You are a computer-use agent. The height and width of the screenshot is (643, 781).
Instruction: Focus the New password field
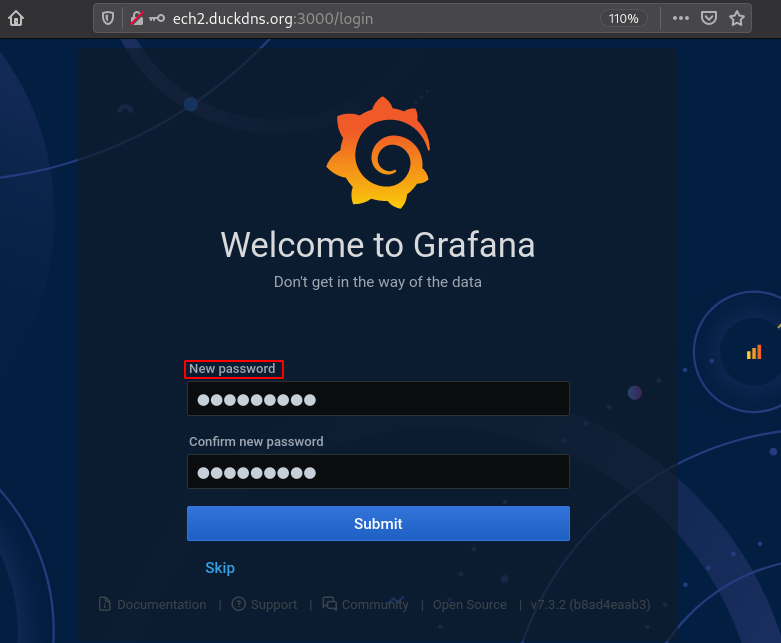coord(378,398)
